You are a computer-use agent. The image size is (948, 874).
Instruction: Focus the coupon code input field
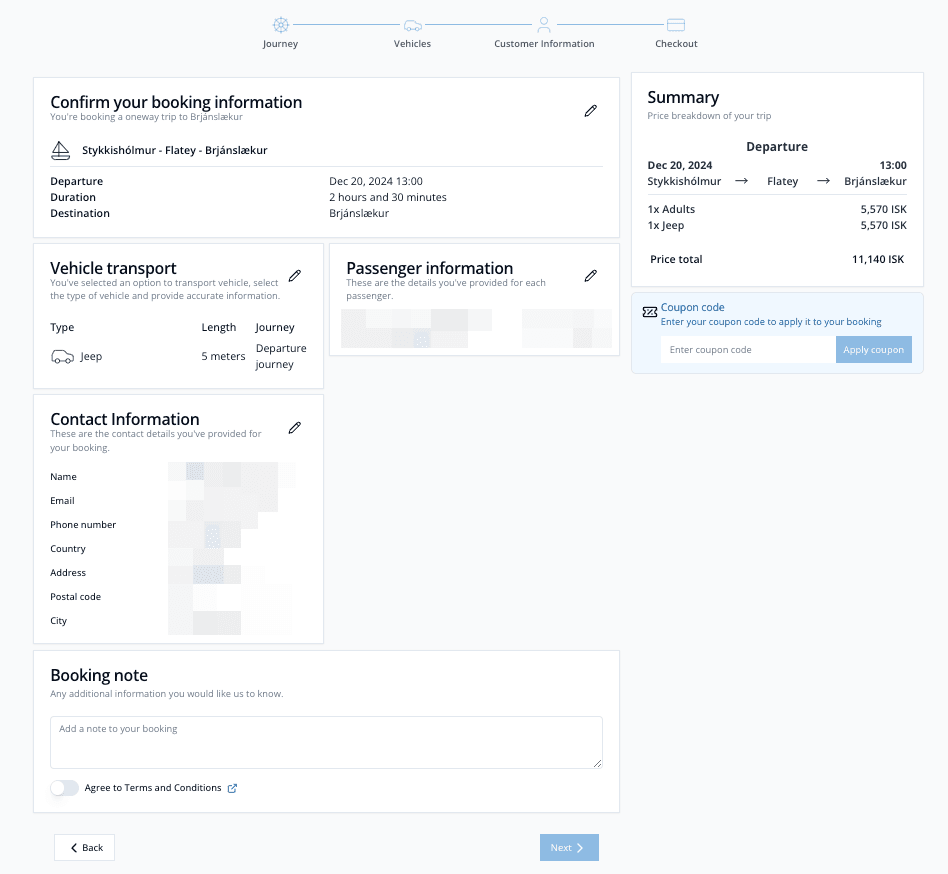pos(747,350)
